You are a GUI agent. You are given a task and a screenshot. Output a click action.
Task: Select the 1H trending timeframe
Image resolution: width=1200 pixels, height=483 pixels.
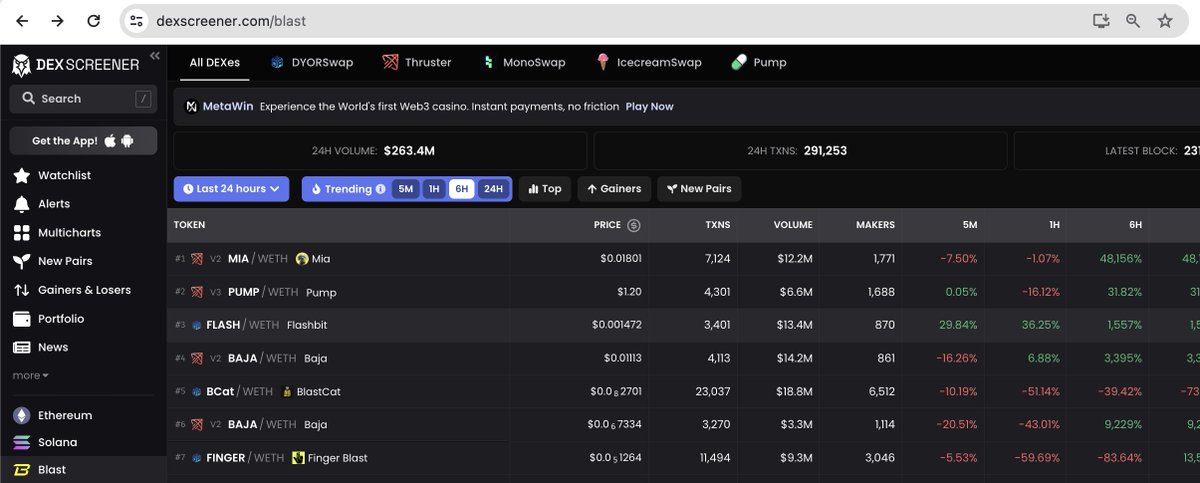pos(434,188)
